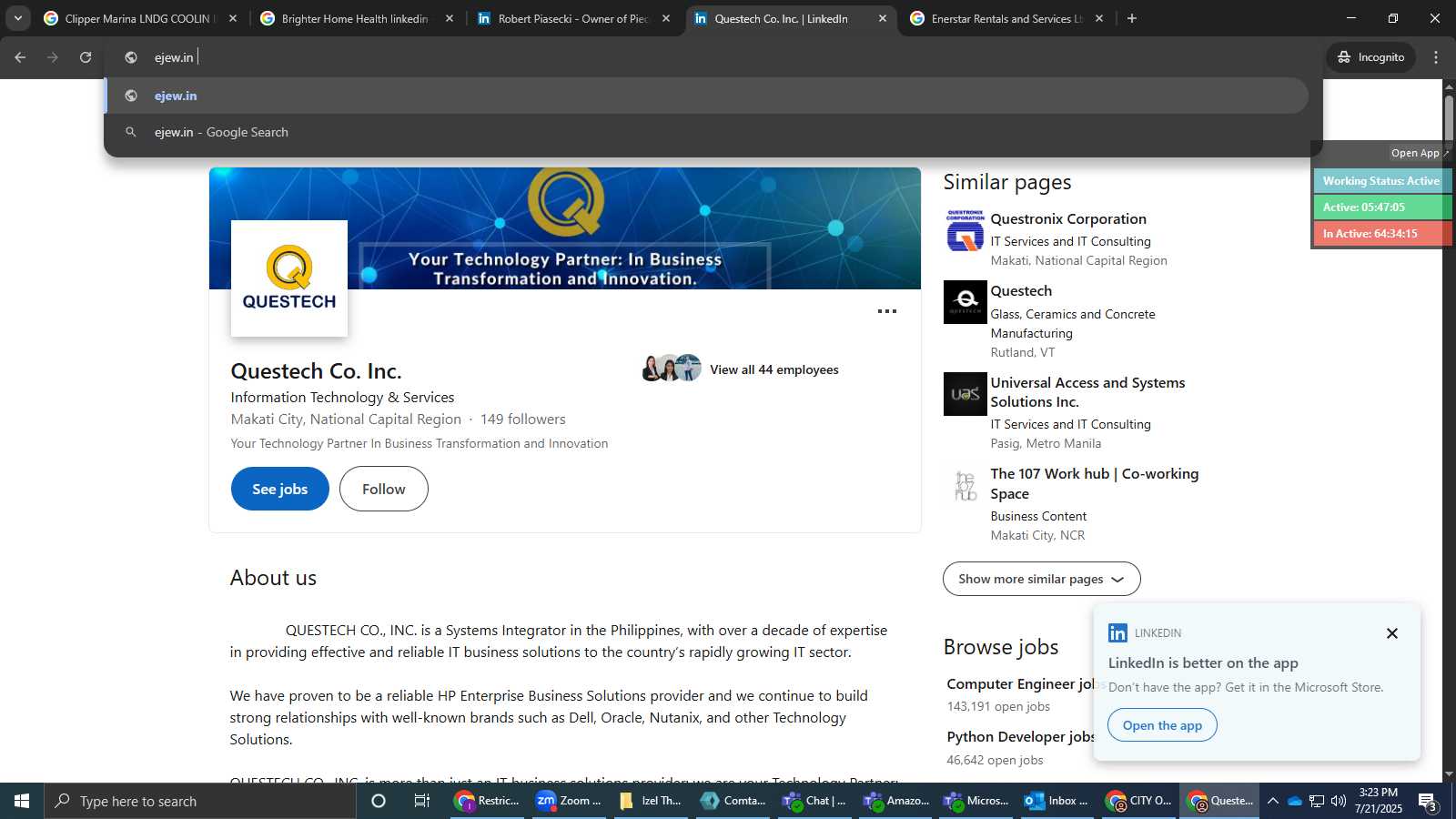Click the In Active time counter bar

point(1381,234)
